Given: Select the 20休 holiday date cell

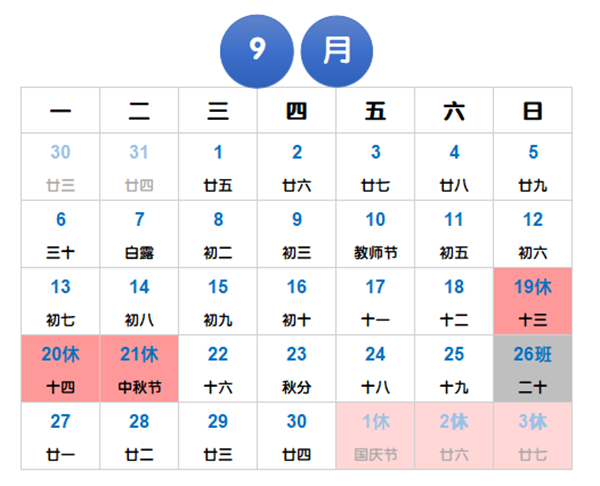Looking at the screenshot, I should click(60, 368).
